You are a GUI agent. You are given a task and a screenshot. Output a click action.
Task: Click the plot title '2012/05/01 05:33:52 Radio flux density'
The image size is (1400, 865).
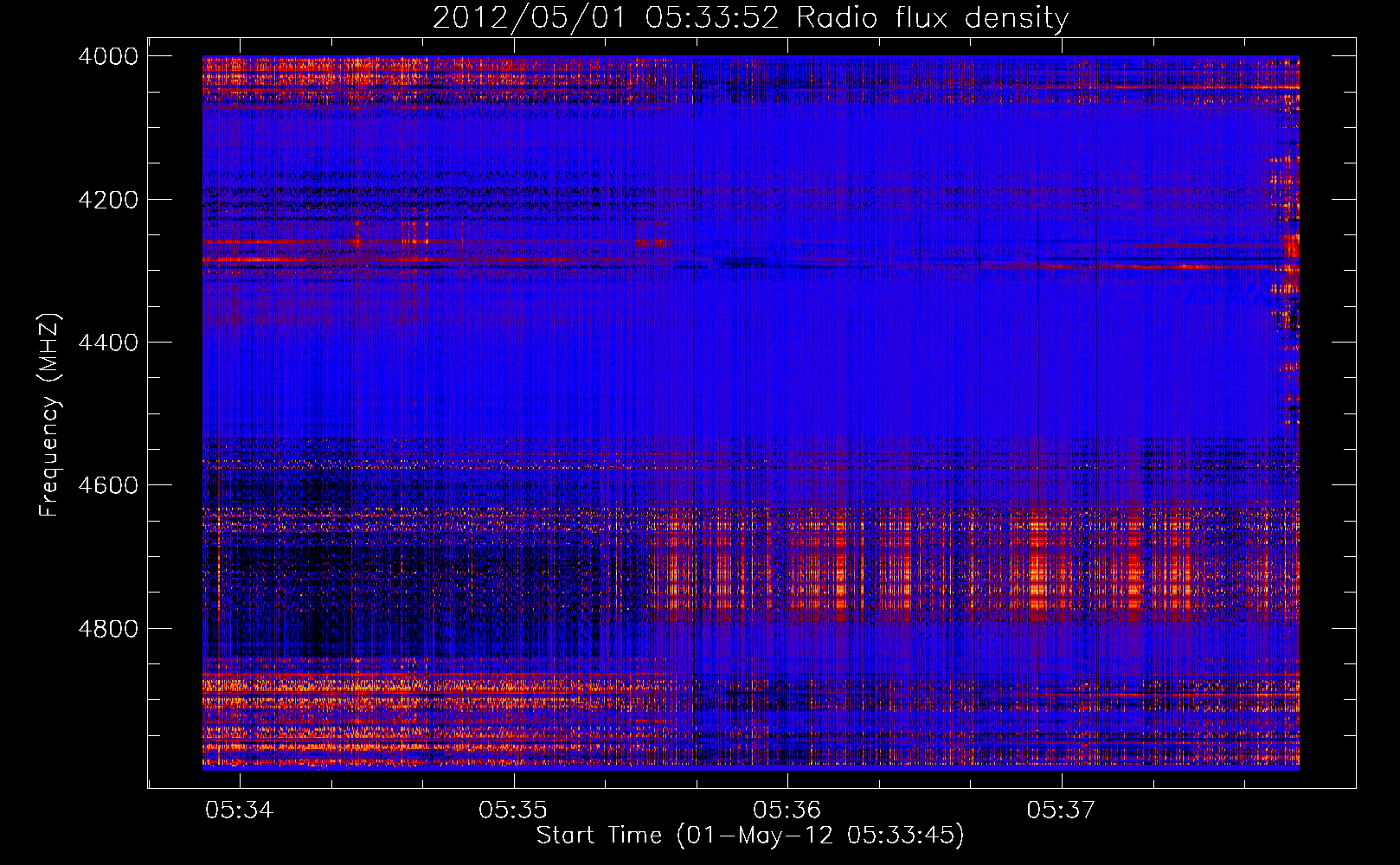(x=750, y=17)
